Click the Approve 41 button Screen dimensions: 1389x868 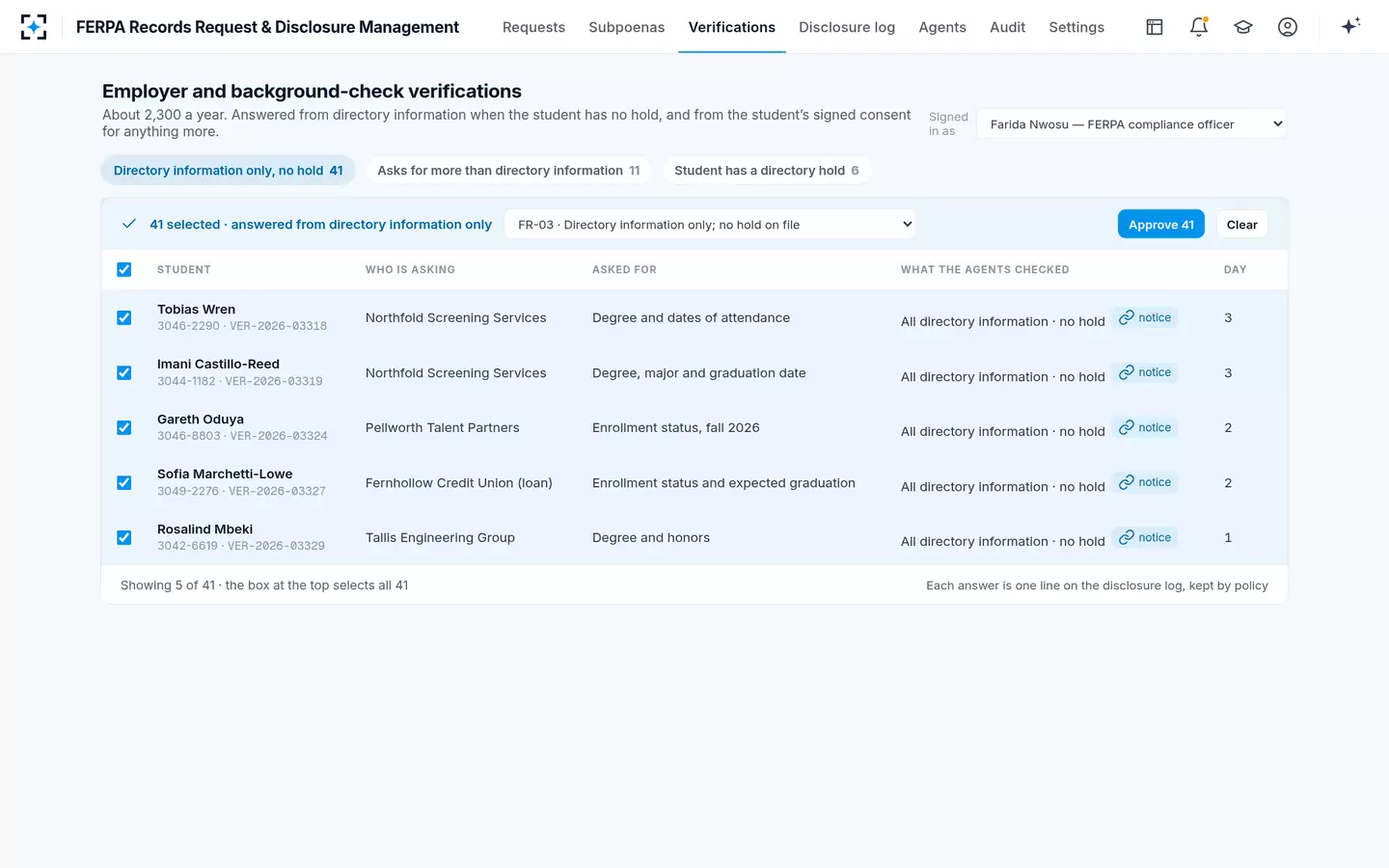click(x=1161, y=224)
